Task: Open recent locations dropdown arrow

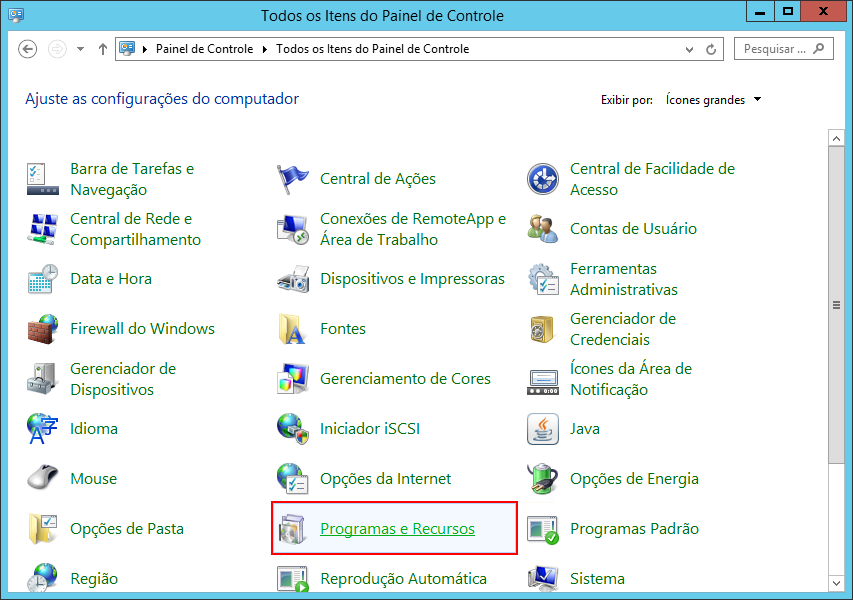Action: 81,49
